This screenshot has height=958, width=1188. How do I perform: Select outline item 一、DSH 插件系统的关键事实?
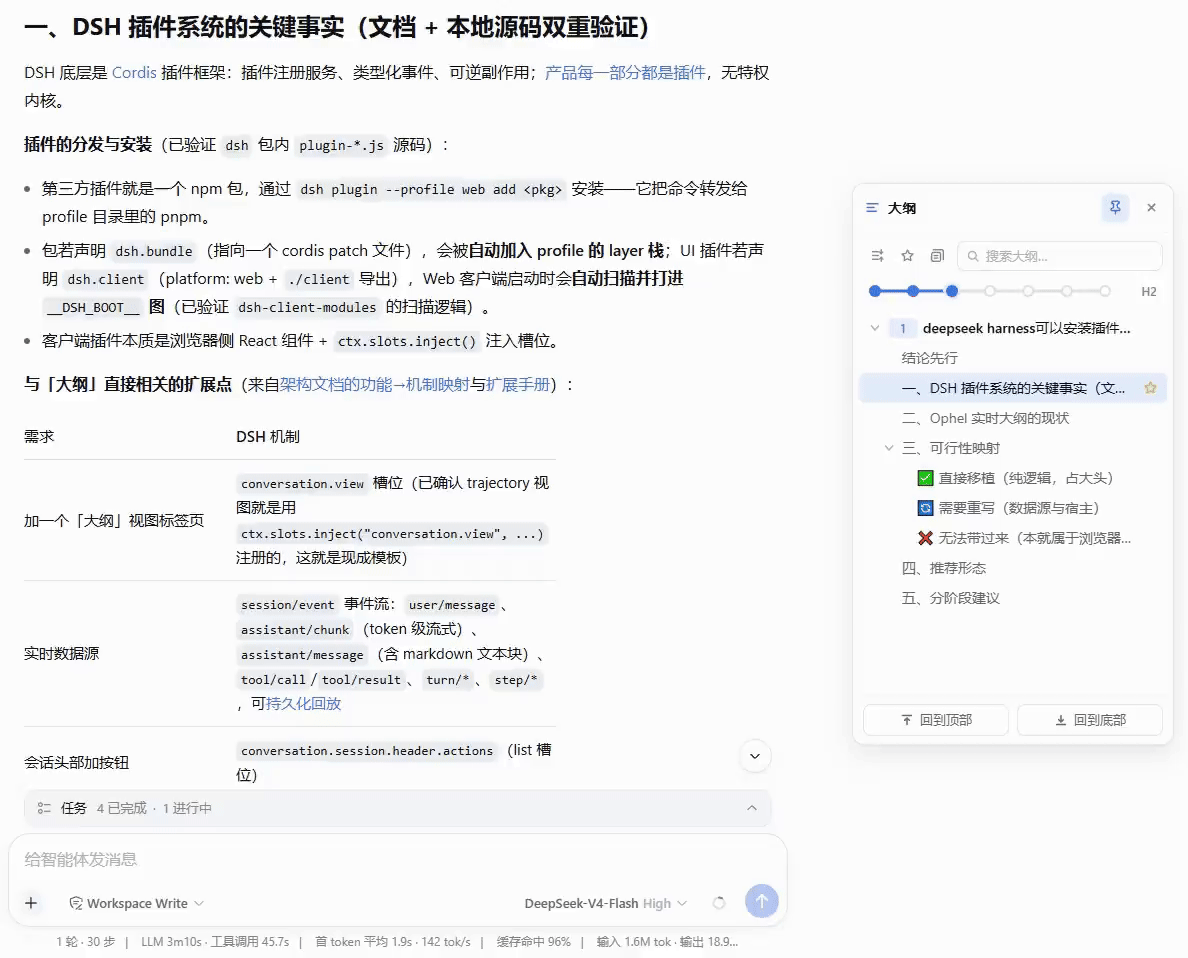pyautogui.click(x=1013, y=388)
